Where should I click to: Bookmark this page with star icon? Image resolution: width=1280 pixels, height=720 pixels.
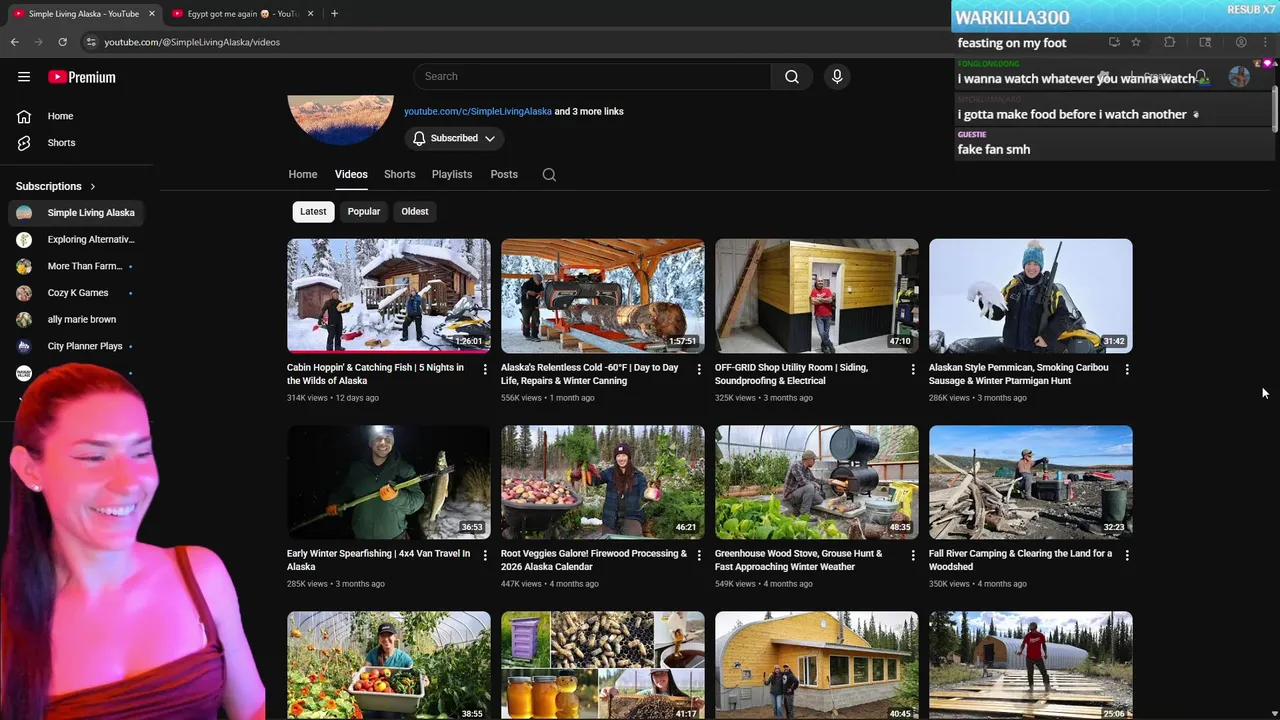[x=1136, y=42]
